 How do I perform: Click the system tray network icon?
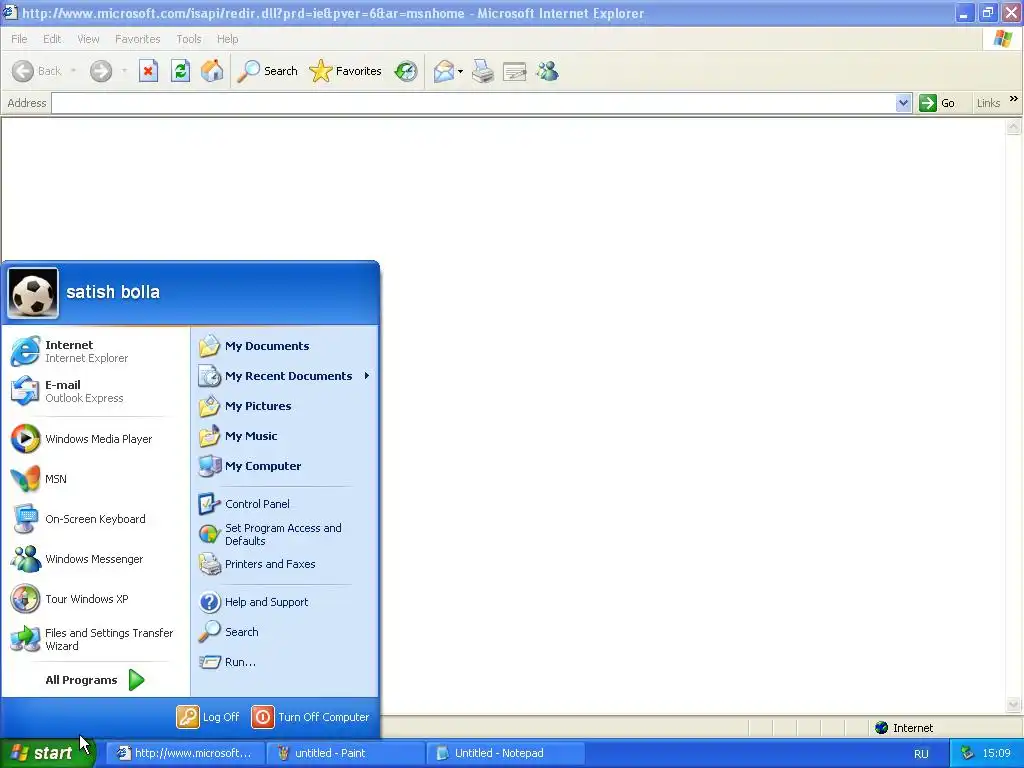[968, 753]
